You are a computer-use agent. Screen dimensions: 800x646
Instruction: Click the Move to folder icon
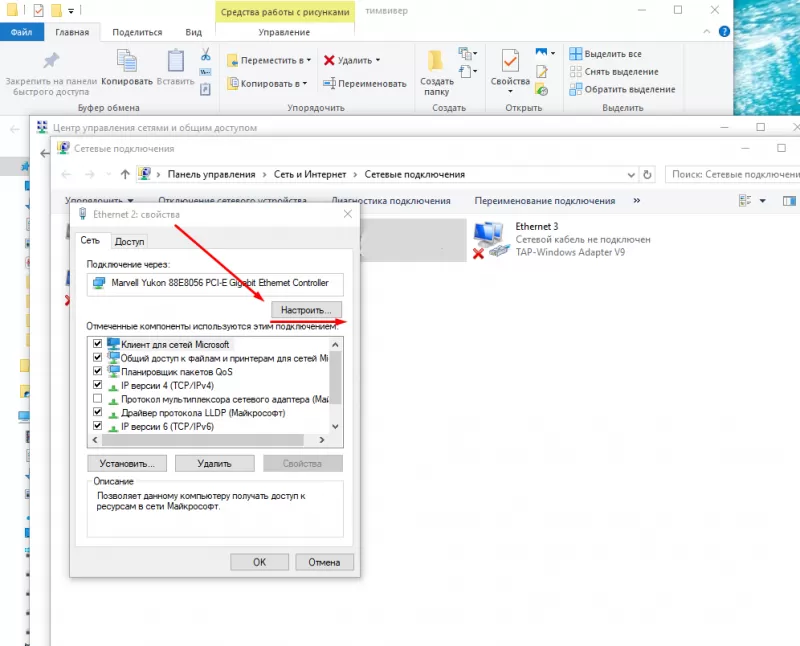tap(232, 60)
